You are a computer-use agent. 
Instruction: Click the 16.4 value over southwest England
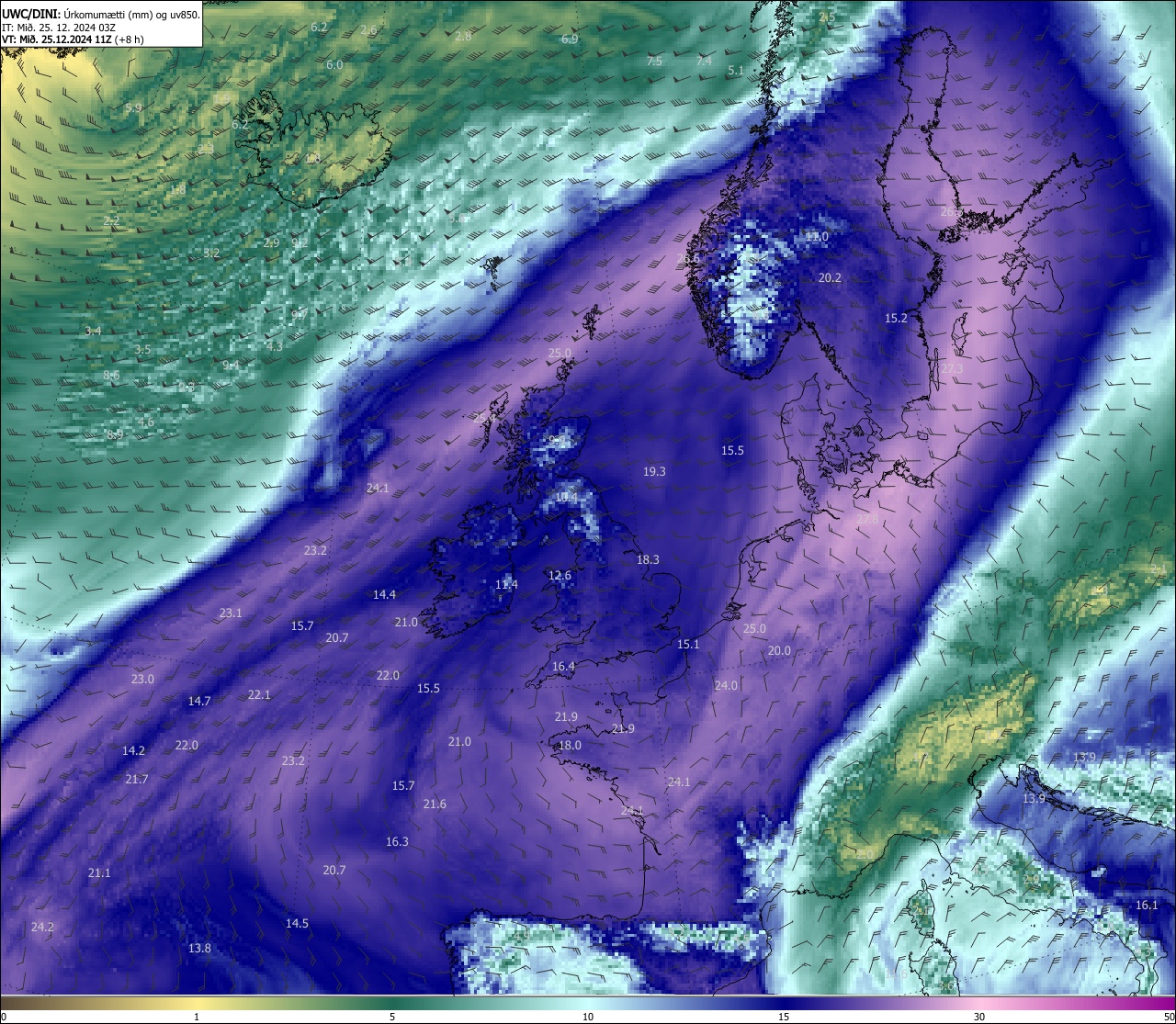click(x=563, y=666)
